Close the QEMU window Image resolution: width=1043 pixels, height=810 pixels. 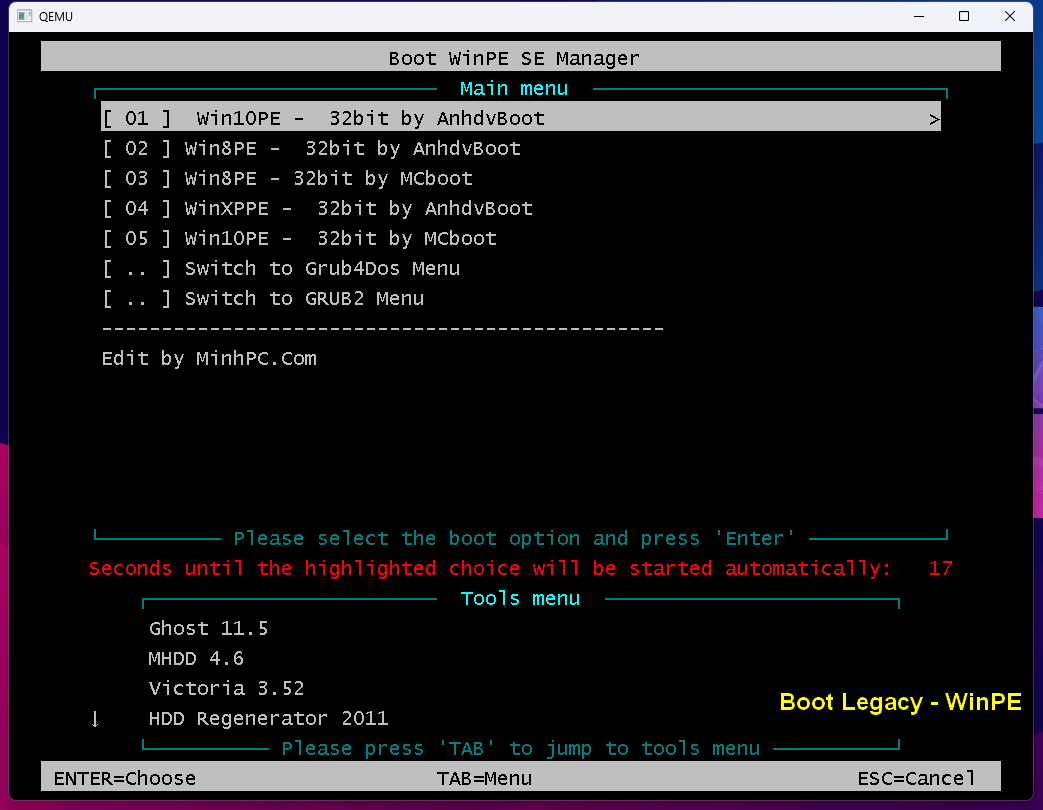1010,16
